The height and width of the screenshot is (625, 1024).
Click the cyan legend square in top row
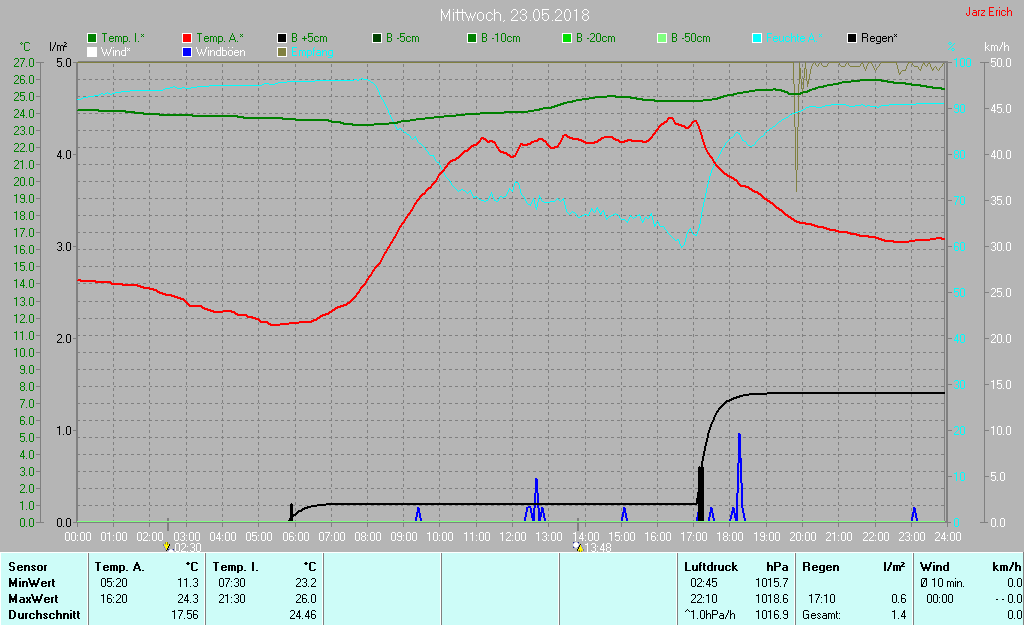tap(757, 38)
